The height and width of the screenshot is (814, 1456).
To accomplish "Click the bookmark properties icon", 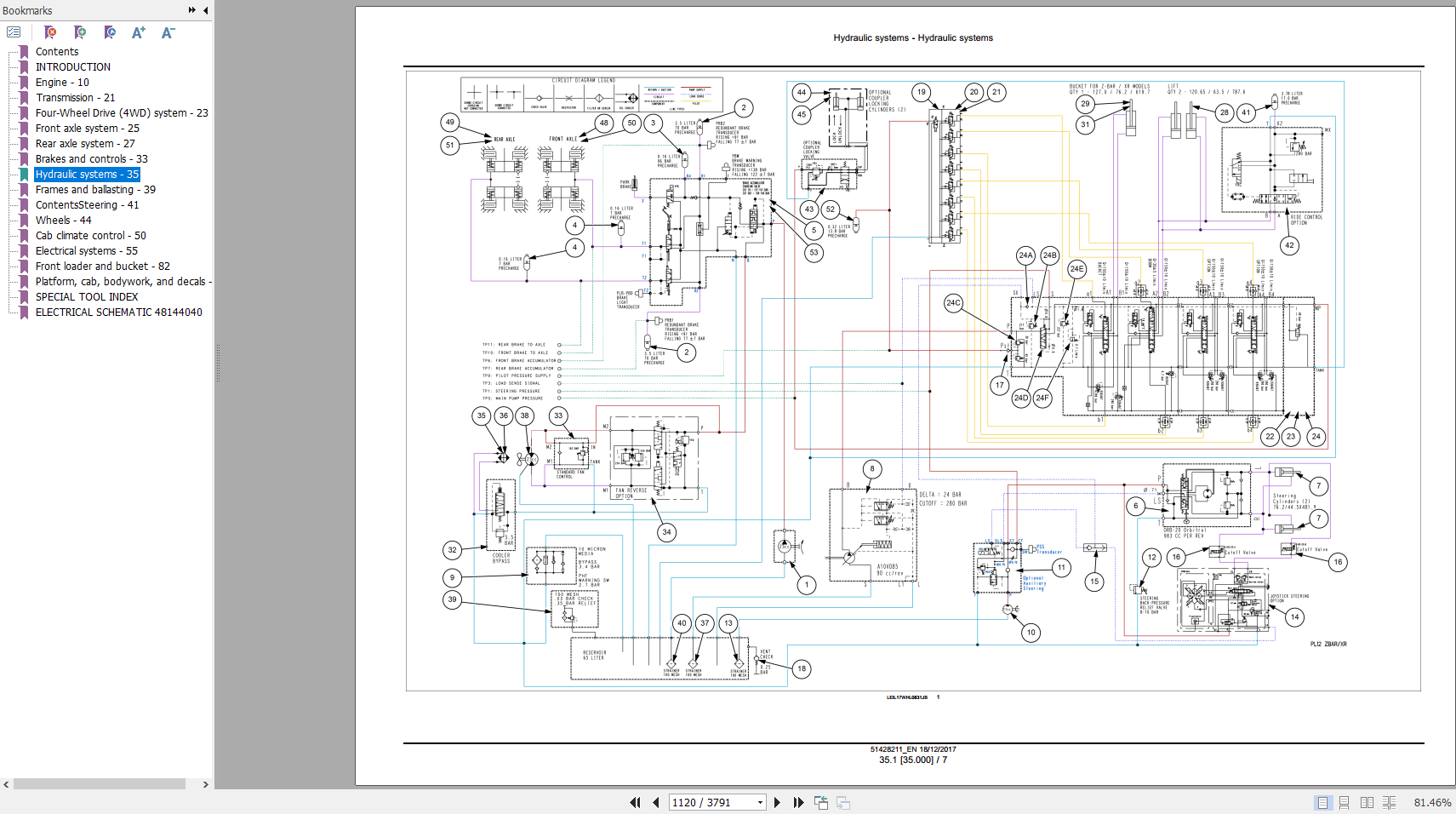I will point(110,32).
